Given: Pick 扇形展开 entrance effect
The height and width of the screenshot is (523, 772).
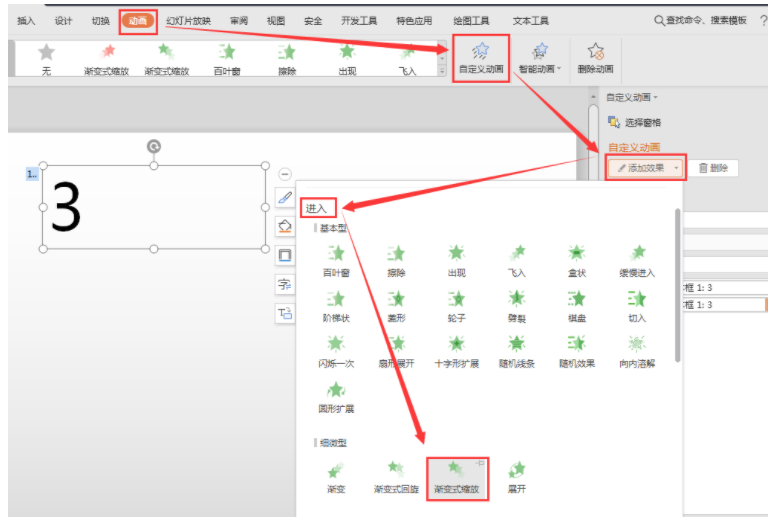Looking at the screenshot, I should click(x=396, y=352).
